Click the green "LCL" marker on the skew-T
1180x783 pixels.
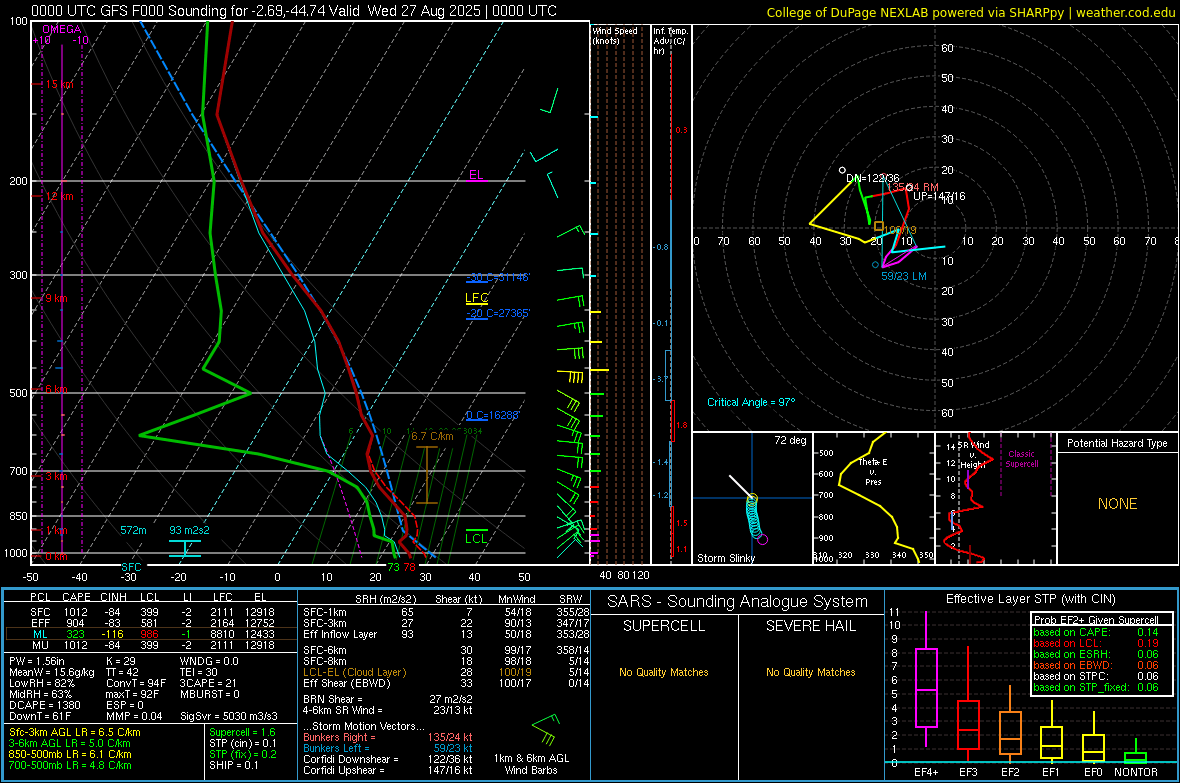pos(476,538)
